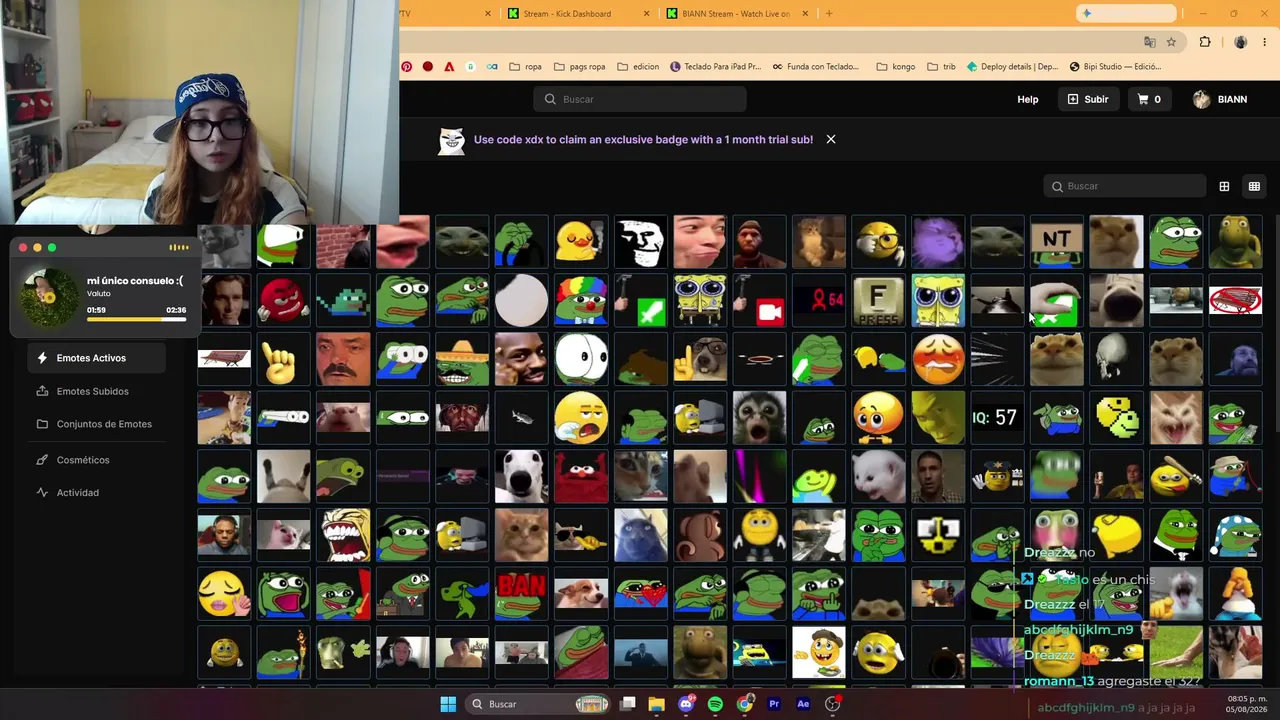Open the Teclado Para iPad bookmark
This screenshot has height=720, width=1280.
pyautogui.click(x=716, y=67)
